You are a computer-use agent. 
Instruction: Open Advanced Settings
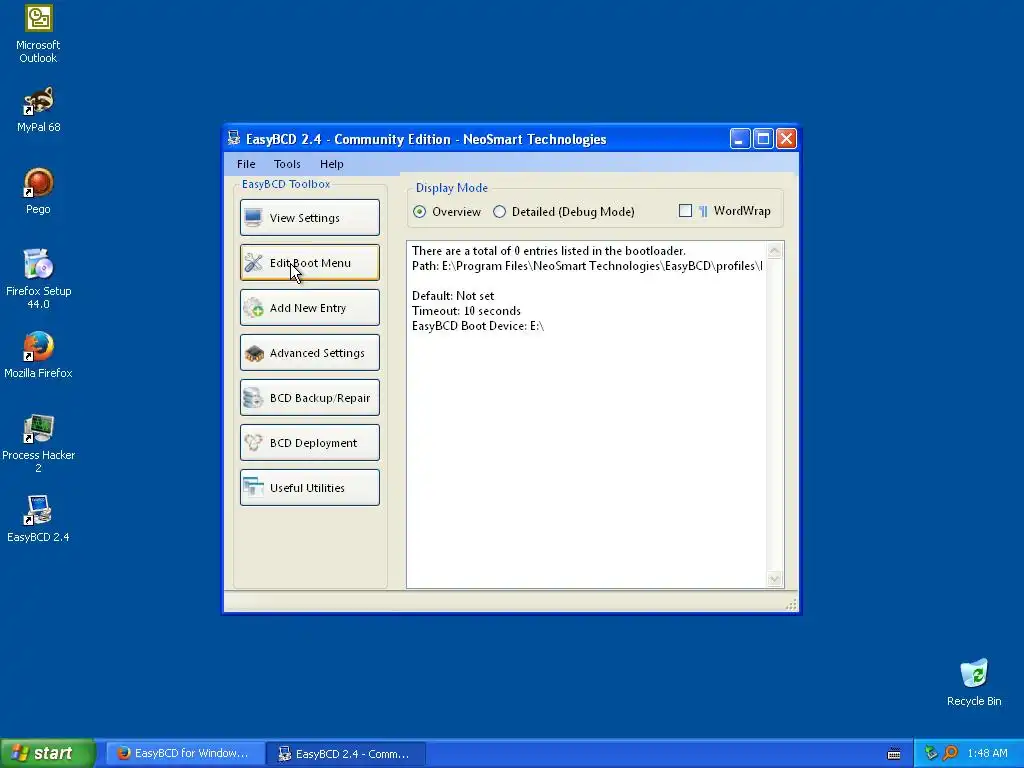(x=310, y=353)
